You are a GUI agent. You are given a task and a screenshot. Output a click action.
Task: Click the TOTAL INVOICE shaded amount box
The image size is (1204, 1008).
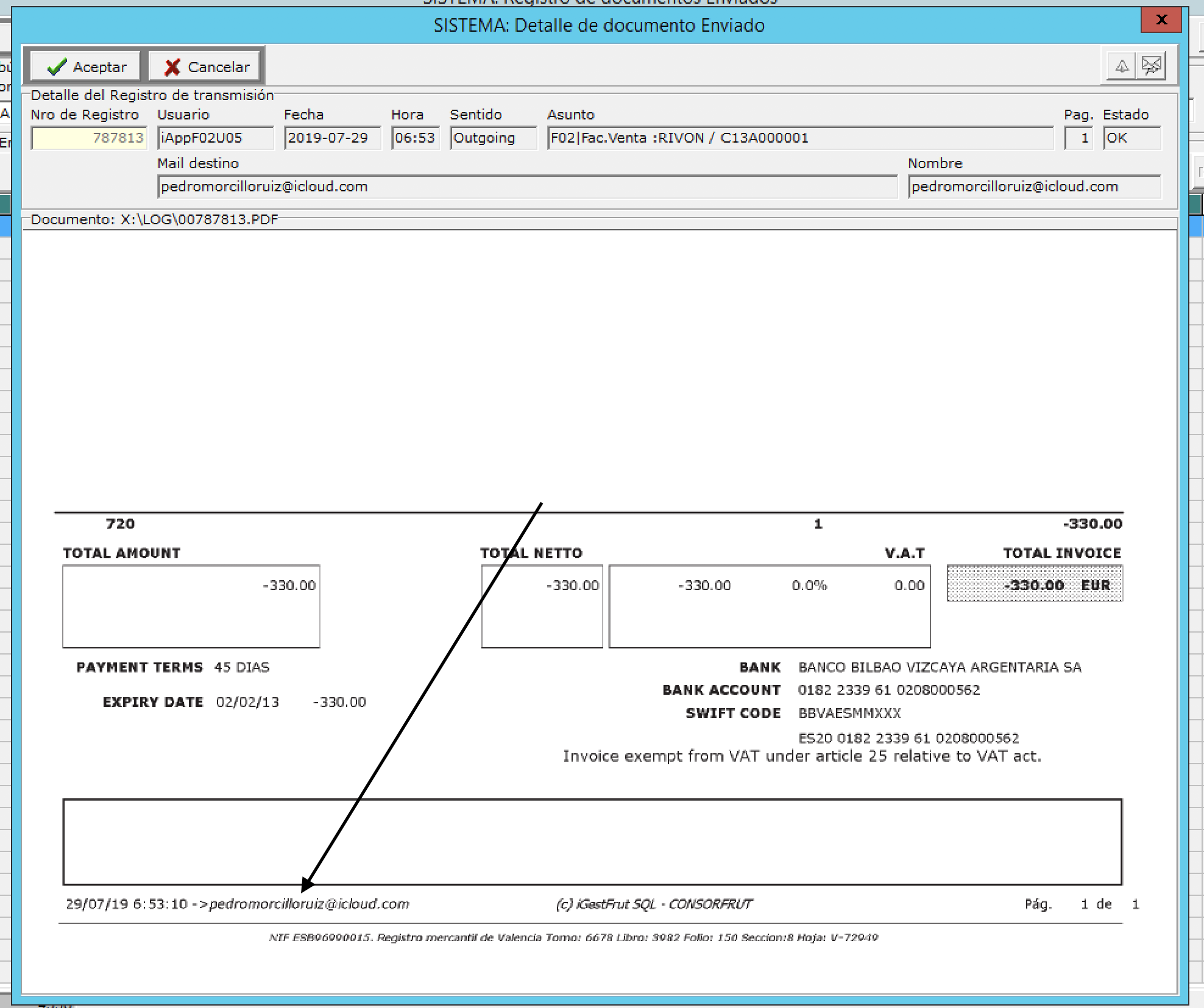tap(1034, 584)
